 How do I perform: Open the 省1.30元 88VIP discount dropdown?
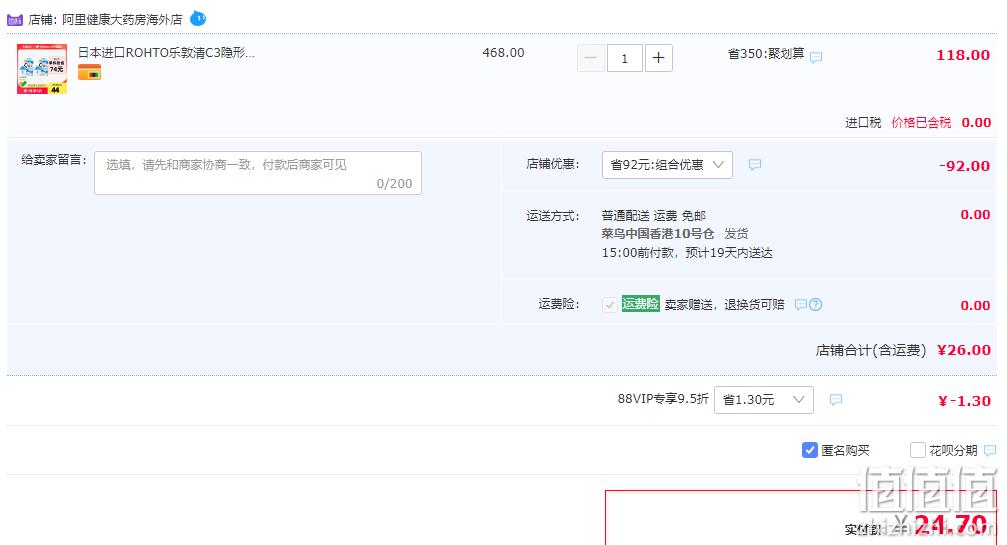764,400
